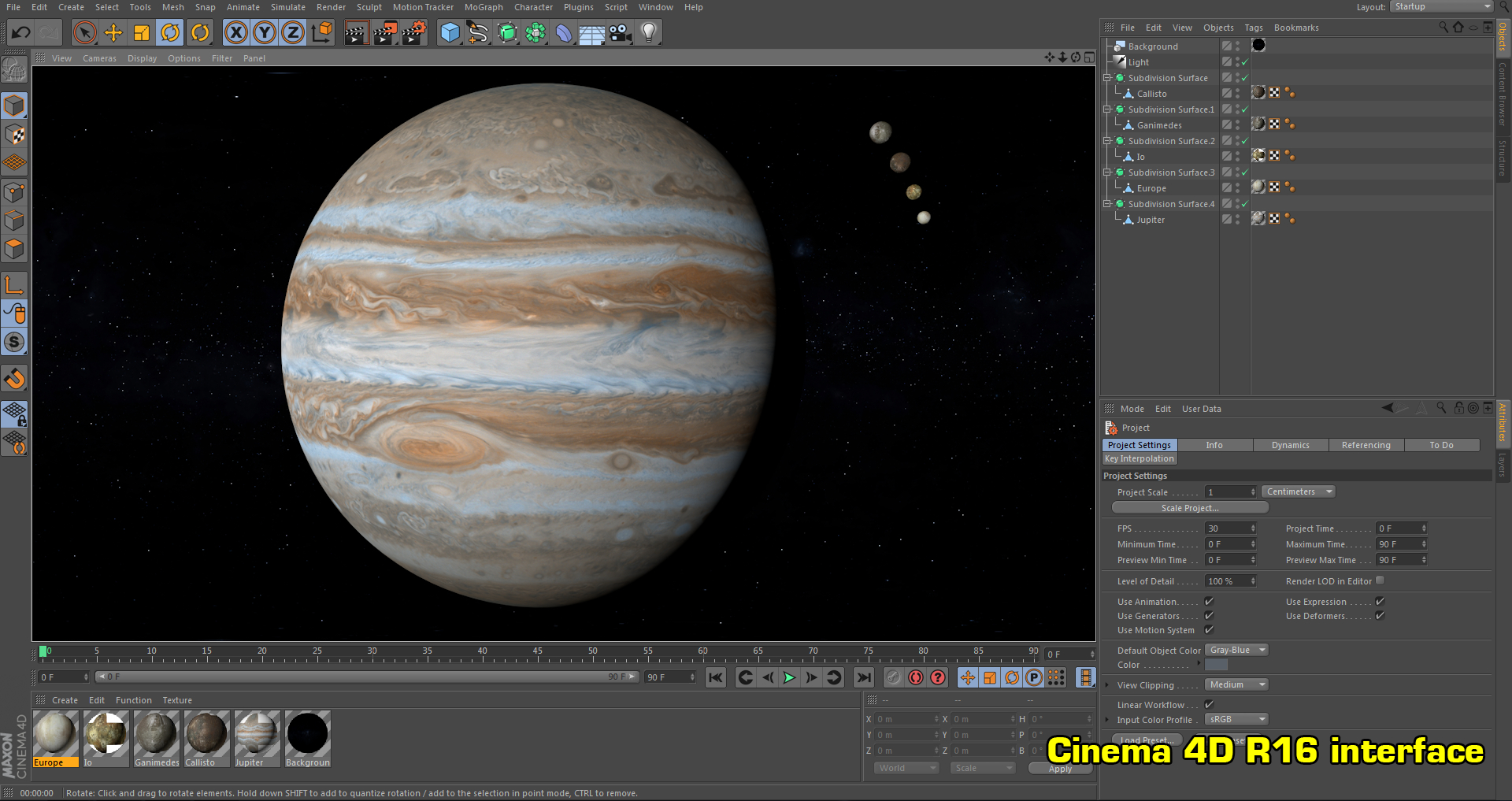
Task: Open the Centimeters units dropdown
Action: (x=1297, y=491)
